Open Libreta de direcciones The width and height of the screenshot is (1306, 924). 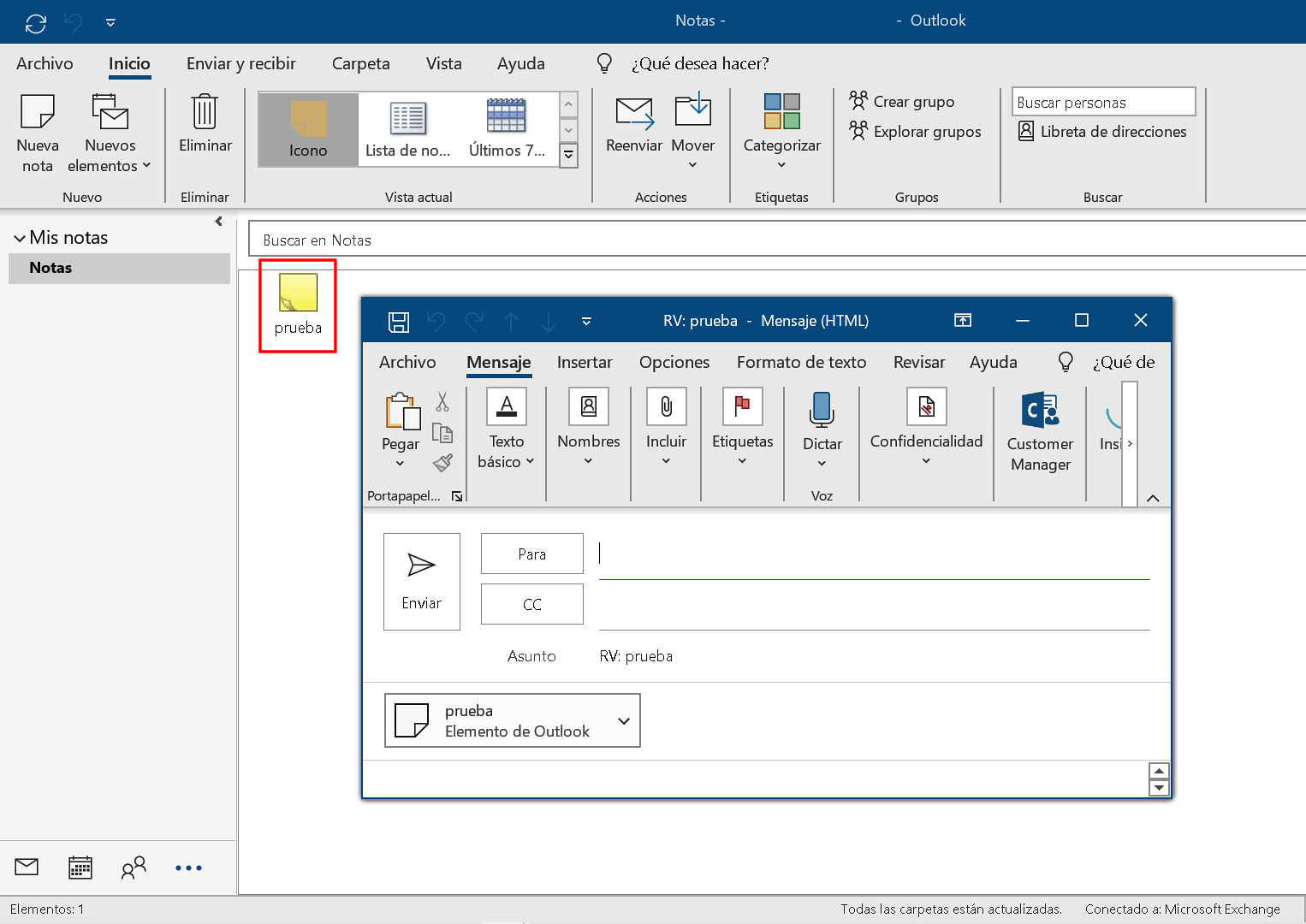(x=1102, y=132)
